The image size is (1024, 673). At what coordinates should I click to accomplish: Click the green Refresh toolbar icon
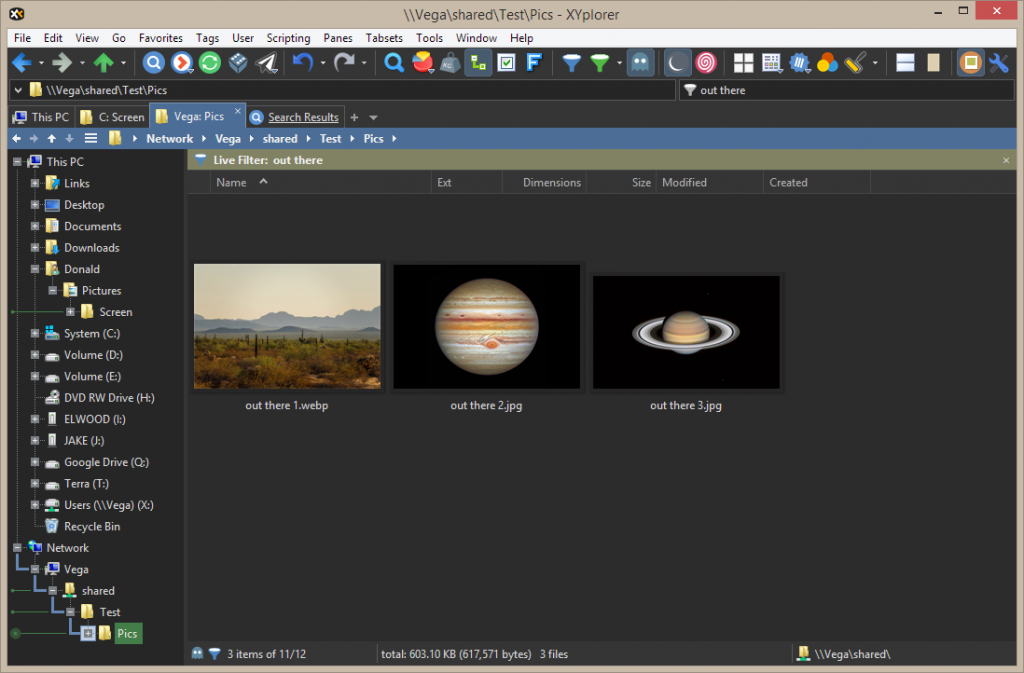click(x=209, y=63)
